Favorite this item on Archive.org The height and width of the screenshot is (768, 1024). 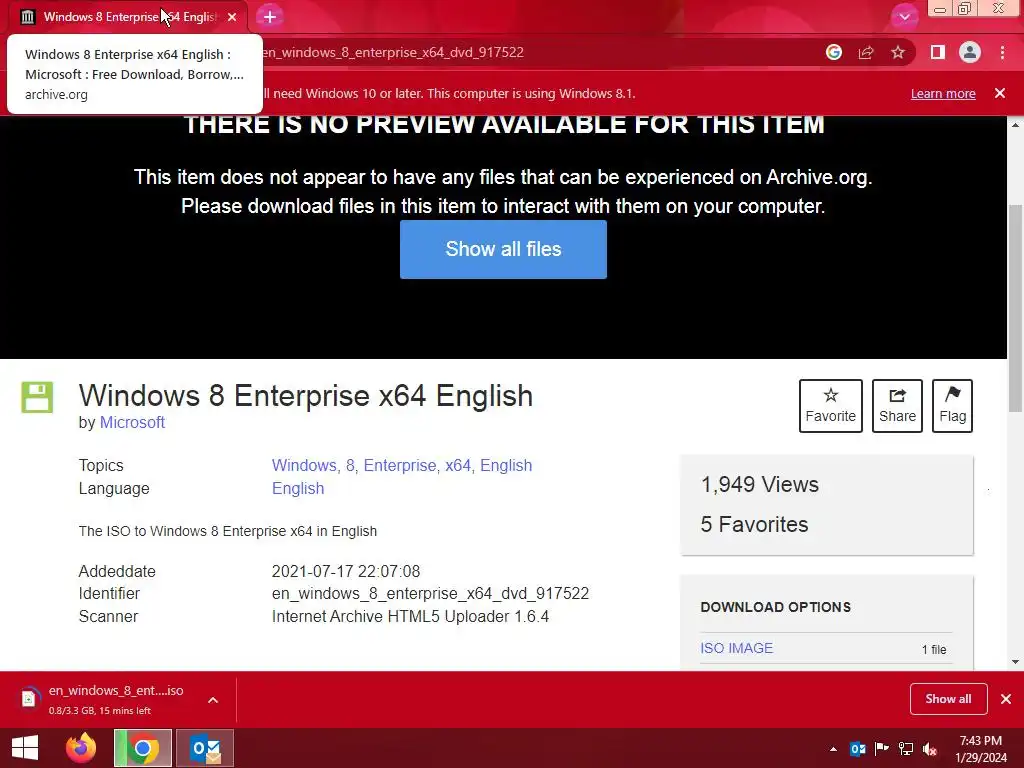[x=831, y=406]
